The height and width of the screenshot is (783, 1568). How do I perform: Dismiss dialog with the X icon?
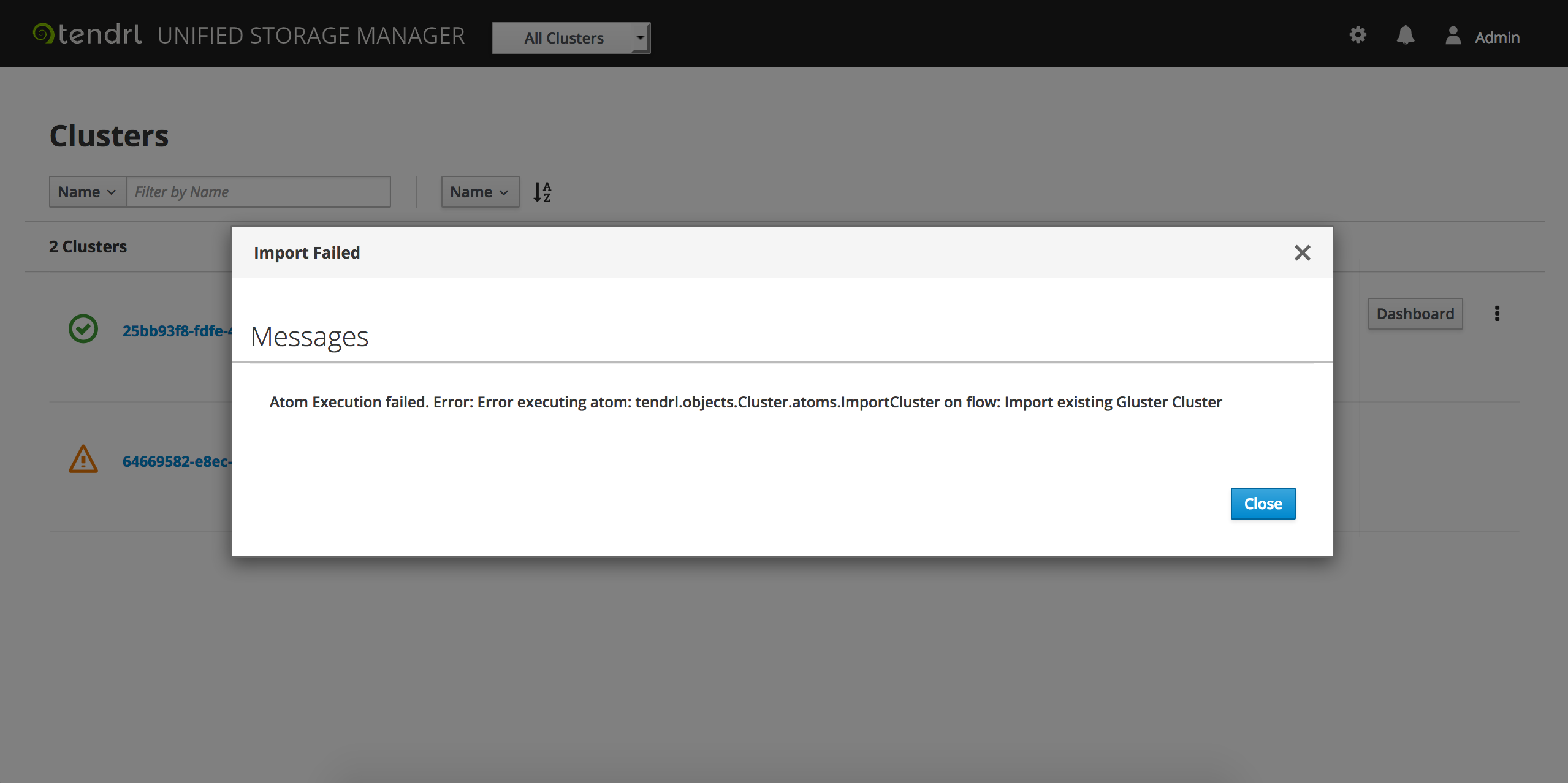pyautogui.click(x=1302, y=252)
